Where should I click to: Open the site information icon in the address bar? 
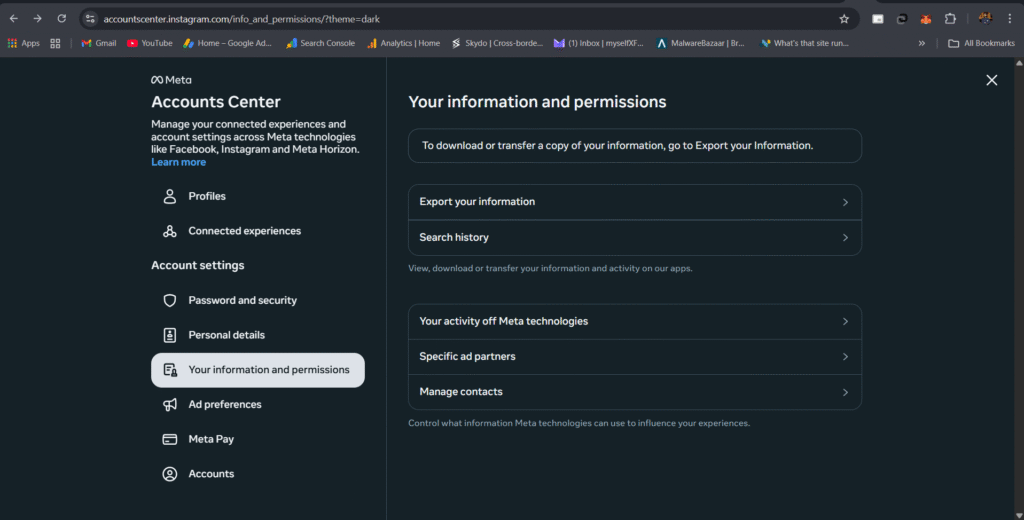click(90, 19)
